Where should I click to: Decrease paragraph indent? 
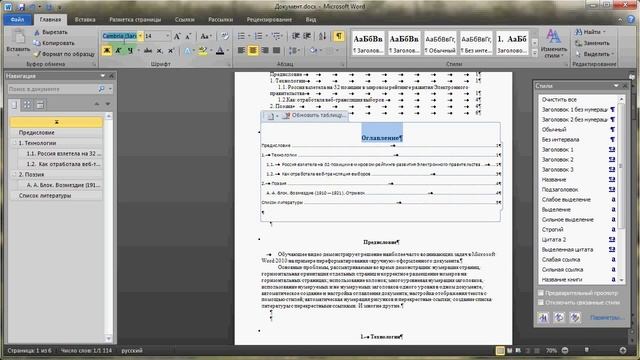[296, 36]
